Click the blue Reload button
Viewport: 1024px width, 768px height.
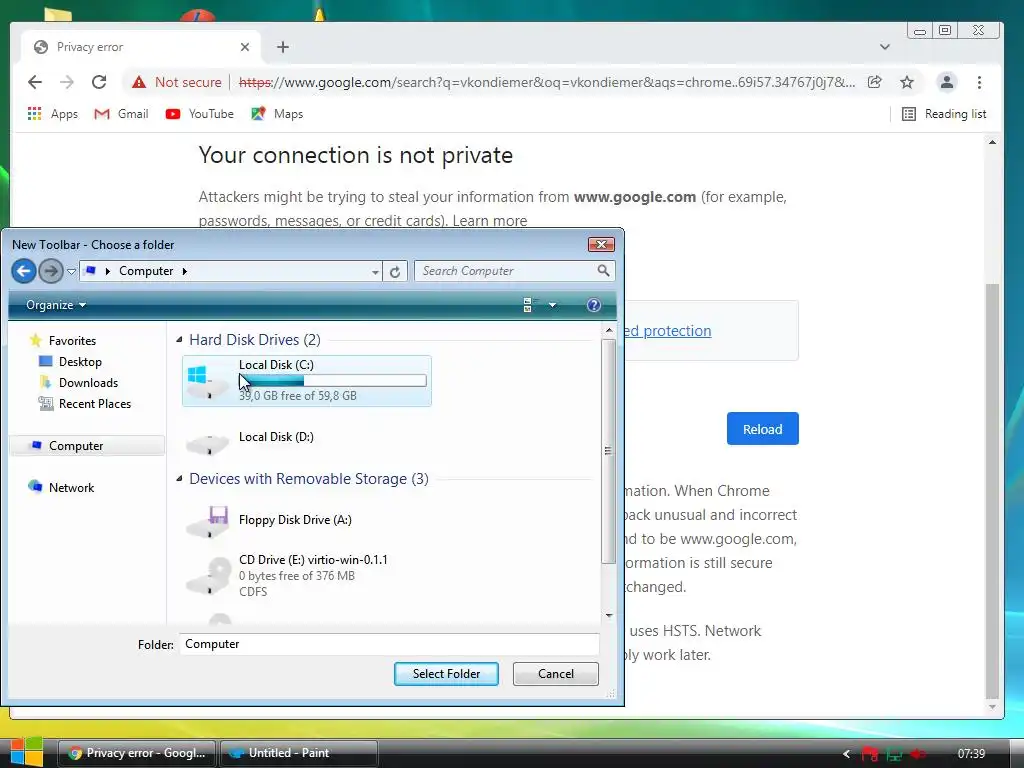762,429
